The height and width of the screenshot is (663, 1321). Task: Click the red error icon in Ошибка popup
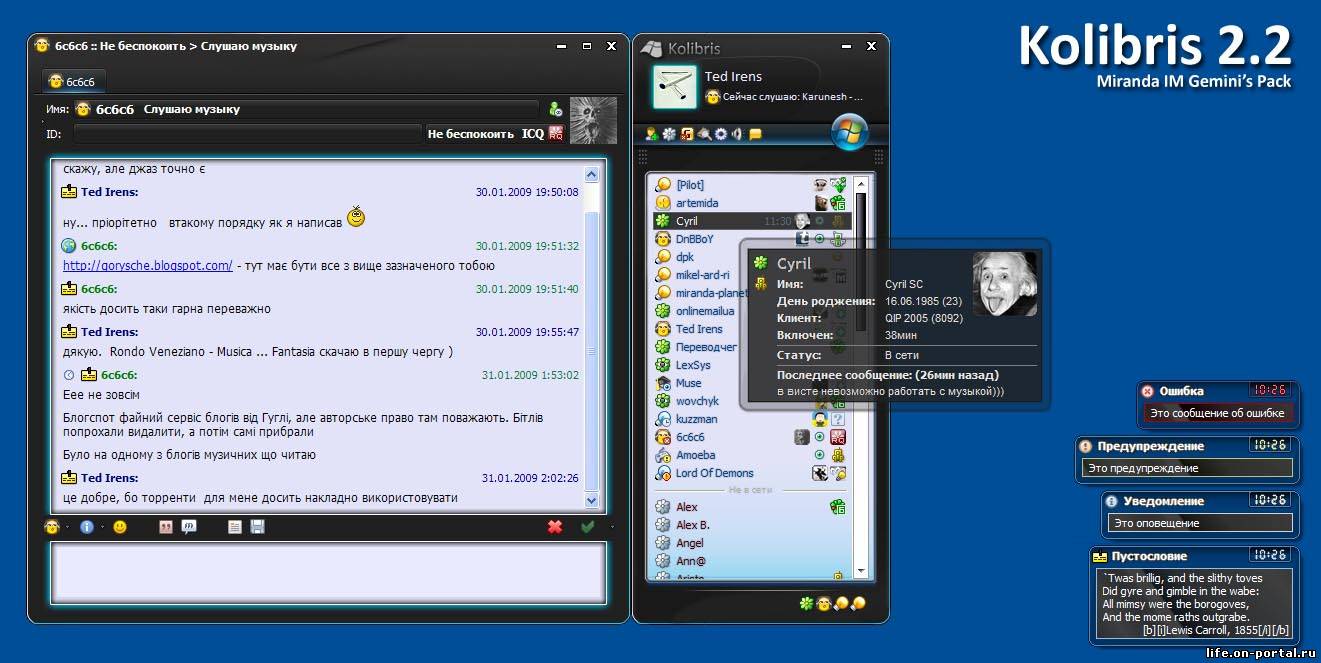click(1148, 391)
